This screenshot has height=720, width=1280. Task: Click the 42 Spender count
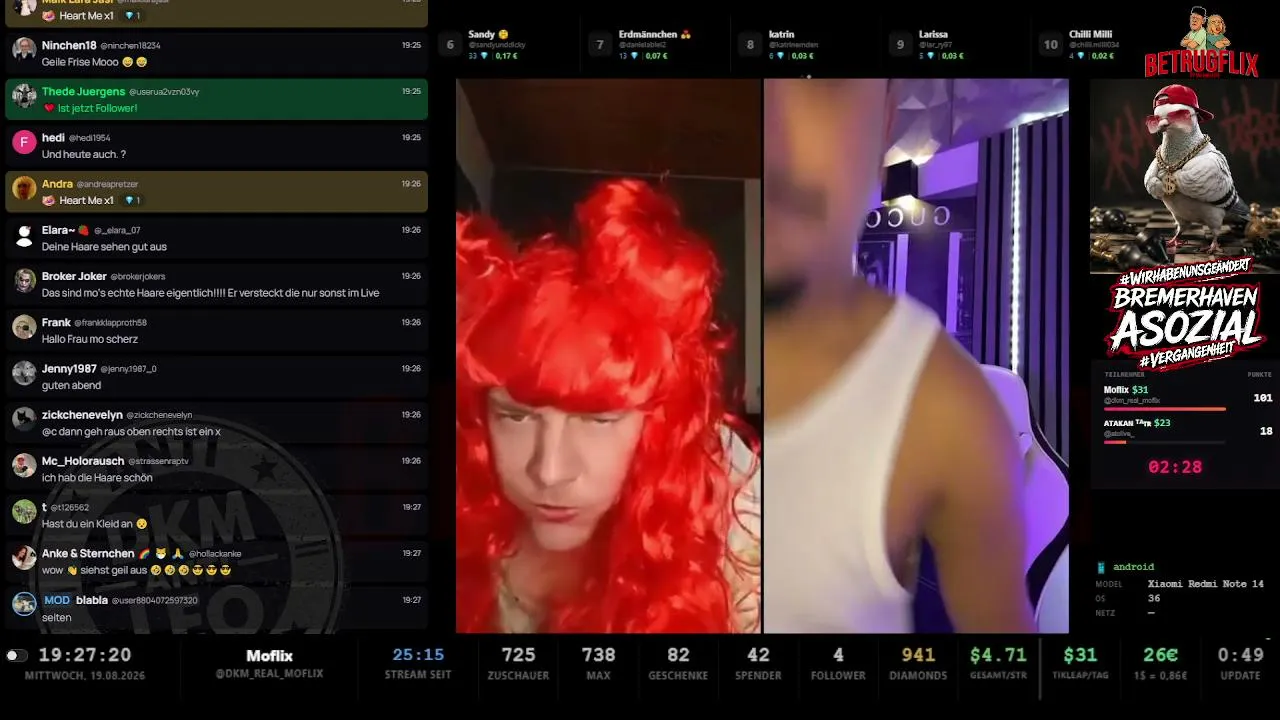tap(758, 655)
